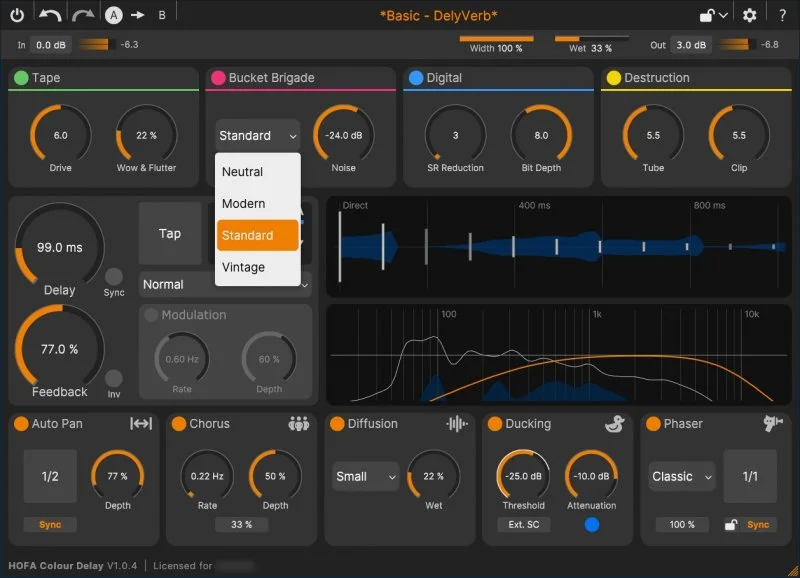Click the Bit Depth knob
This screenshot has width=800, height=578.
[x=541, y=135]
